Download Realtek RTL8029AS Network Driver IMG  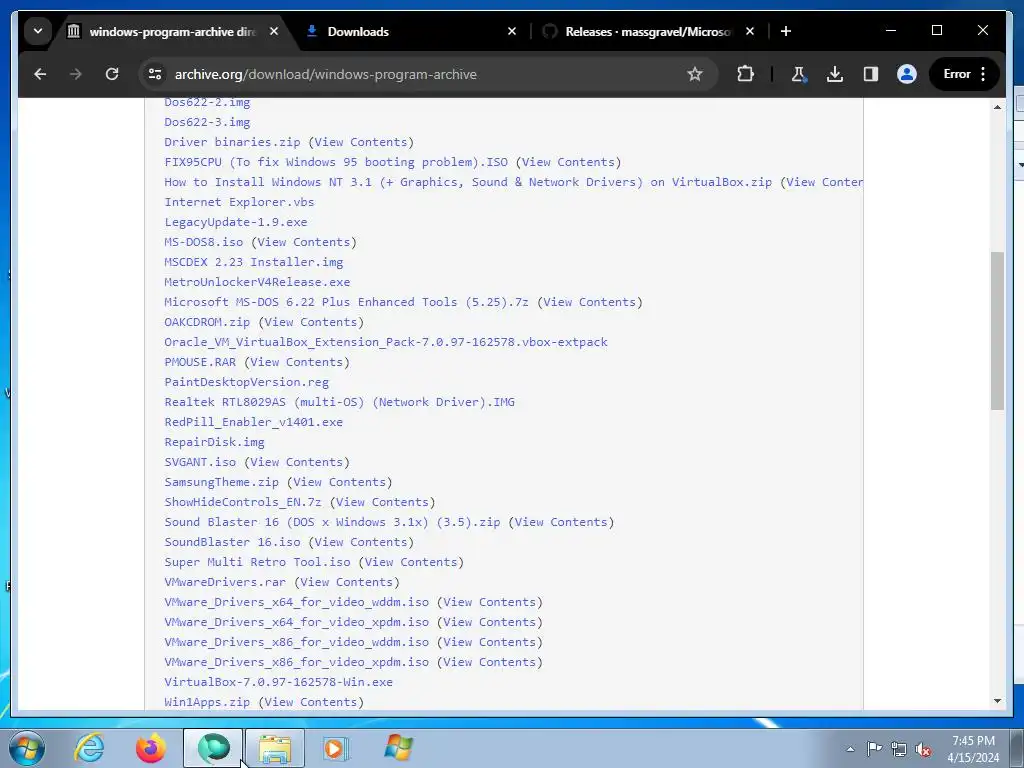click(x=340, y=402)
